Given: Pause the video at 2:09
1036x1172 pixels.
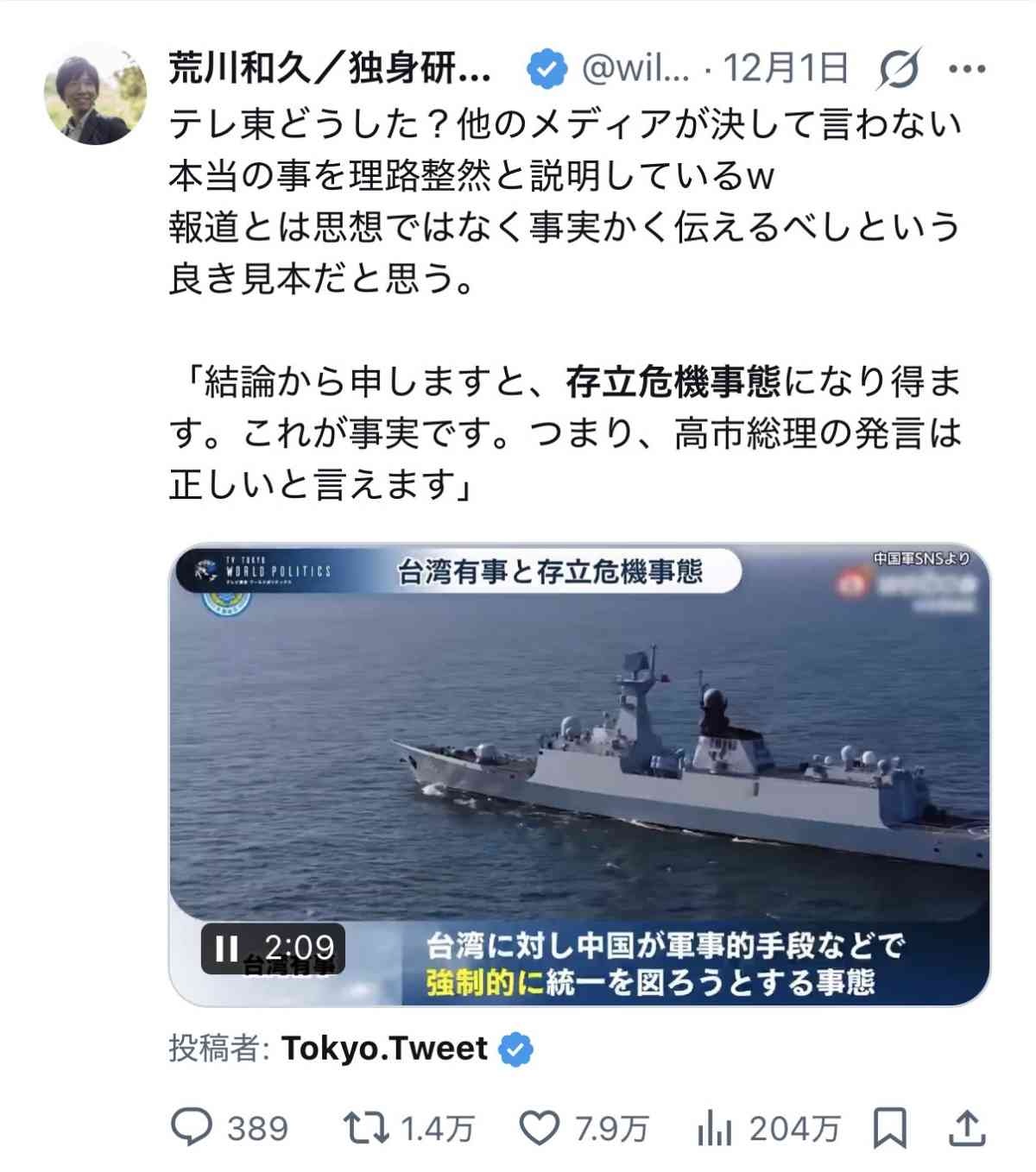Looking at the screenshot, I should [226, 948].
